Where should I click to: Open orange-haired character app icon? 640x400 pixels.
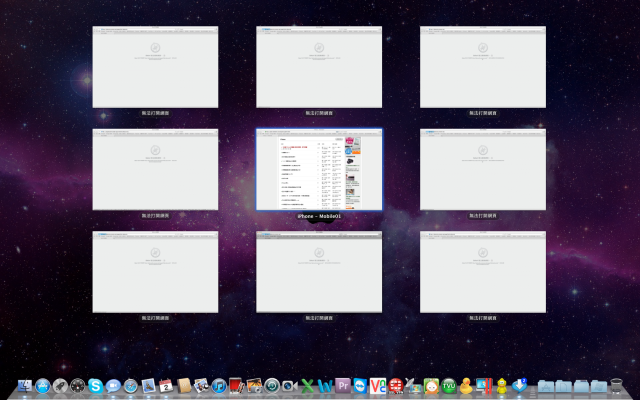pyautogui.click(x=431, y=385)
